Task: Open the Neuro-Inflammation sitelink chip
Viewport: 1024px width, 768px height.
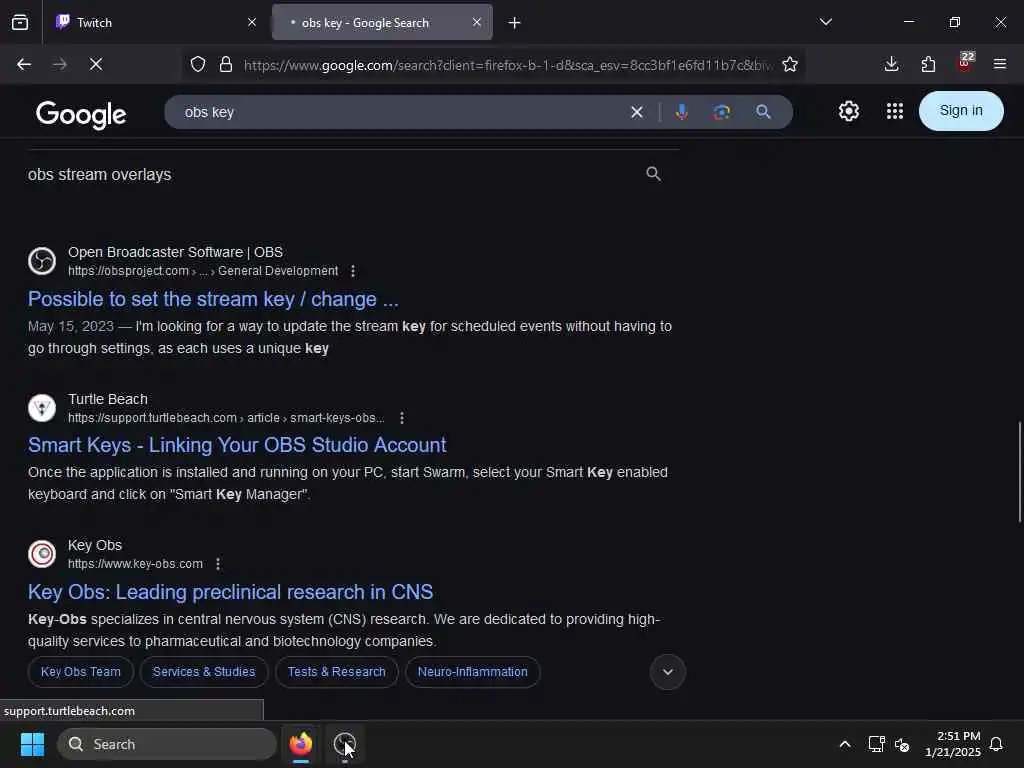Action: coord(472,672)
